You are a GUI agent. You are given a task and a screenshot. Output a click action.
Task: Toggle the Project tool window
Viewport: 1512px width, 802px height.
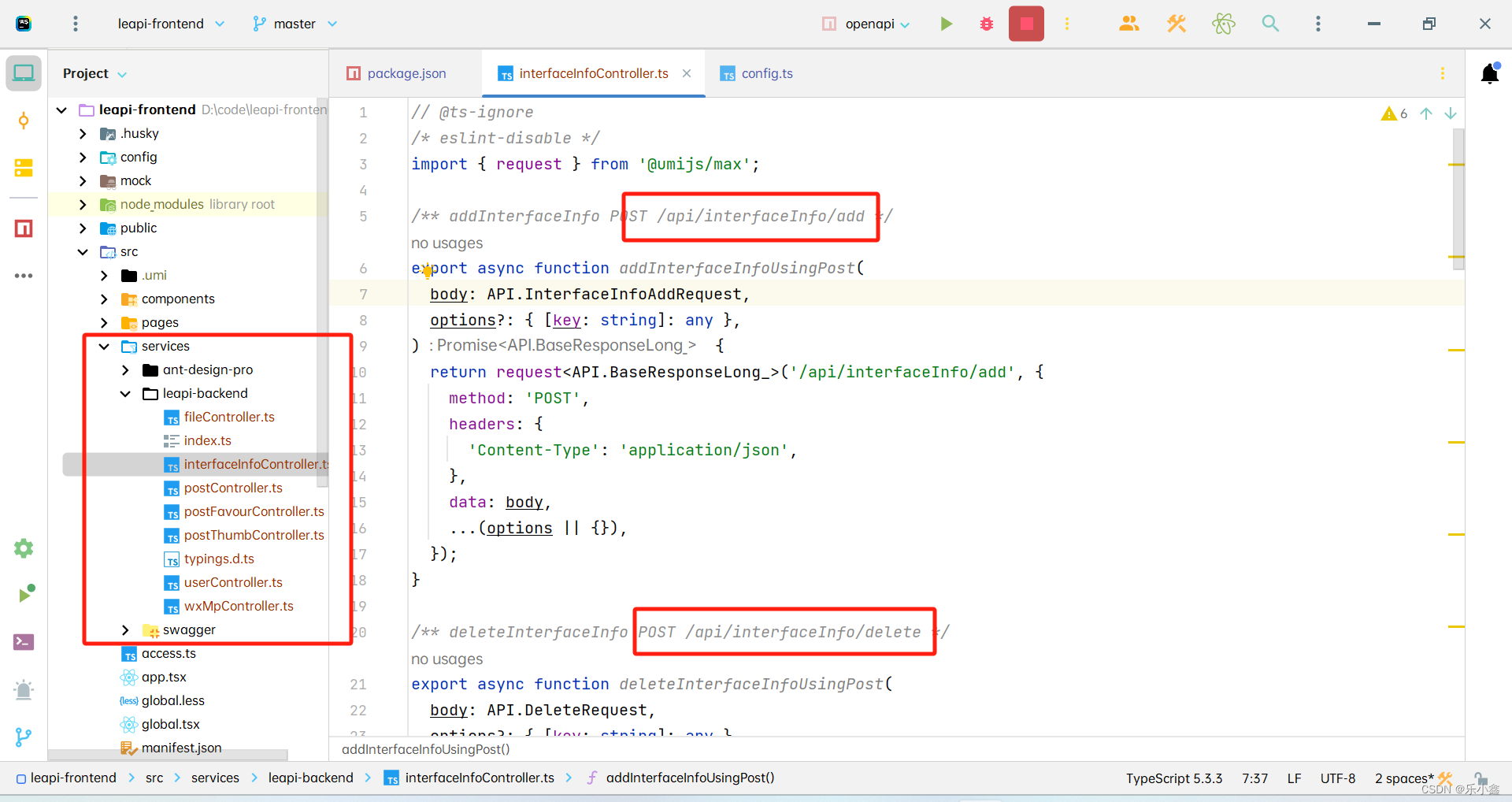(x=24, y=72)
